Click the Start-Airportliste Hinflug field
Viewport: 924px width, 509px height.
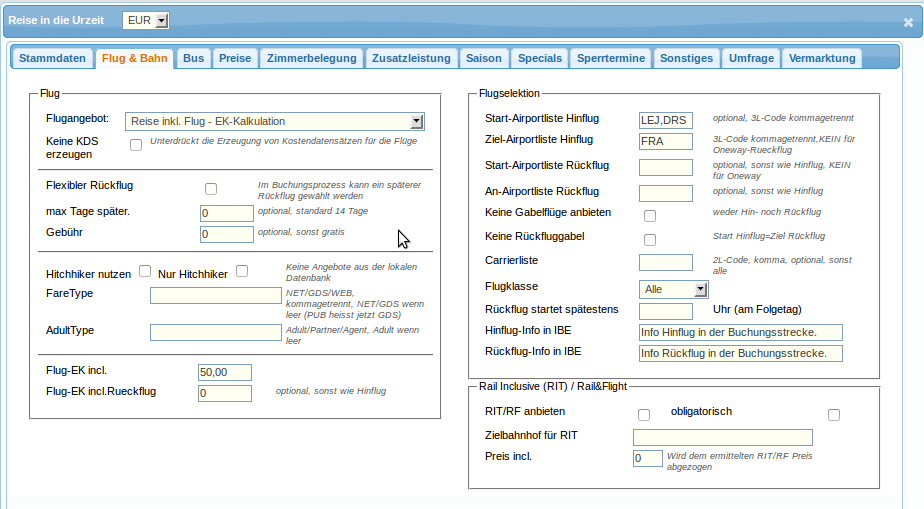coord(666,120)
